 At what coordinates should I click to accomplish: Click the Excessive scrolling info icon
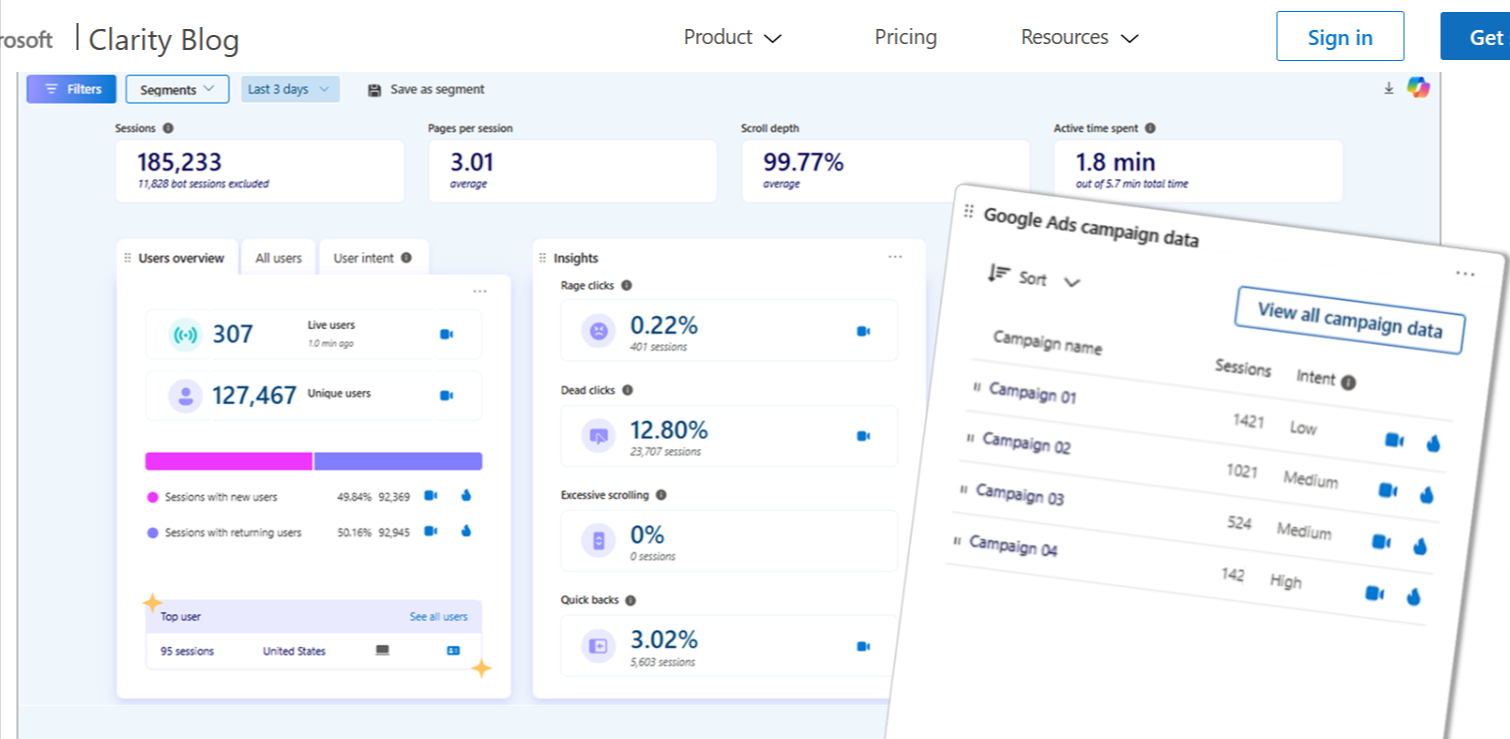click(661, 495)
